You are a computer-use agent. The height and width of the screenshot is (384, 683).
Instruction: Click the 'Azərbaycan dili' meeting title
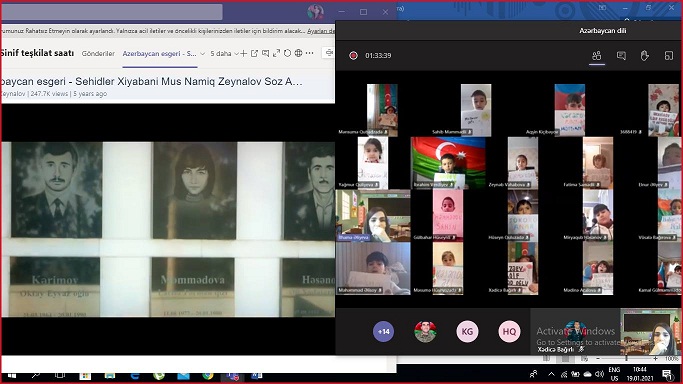pos(602,31)
